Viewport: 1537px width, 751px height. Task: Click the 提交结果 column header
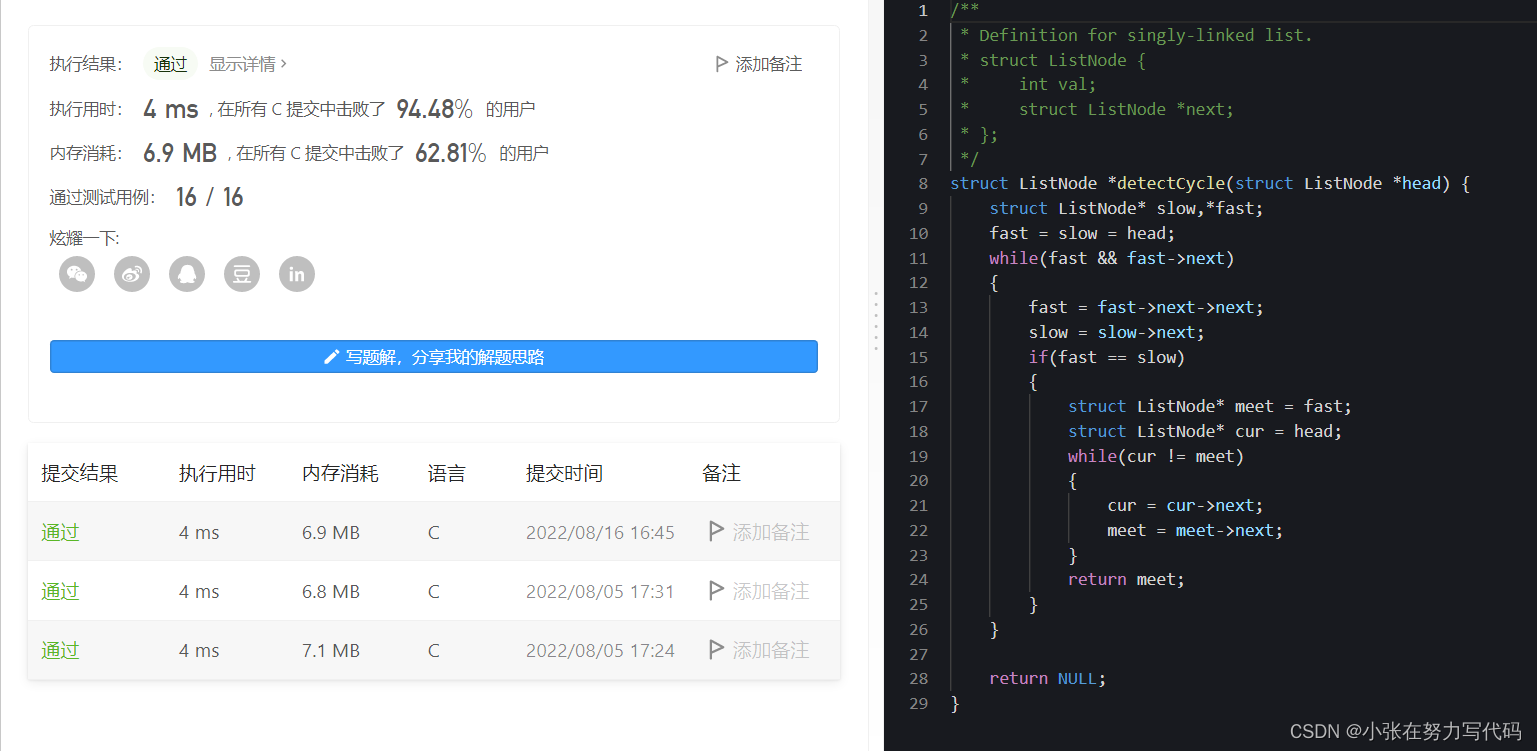(80, 473)
